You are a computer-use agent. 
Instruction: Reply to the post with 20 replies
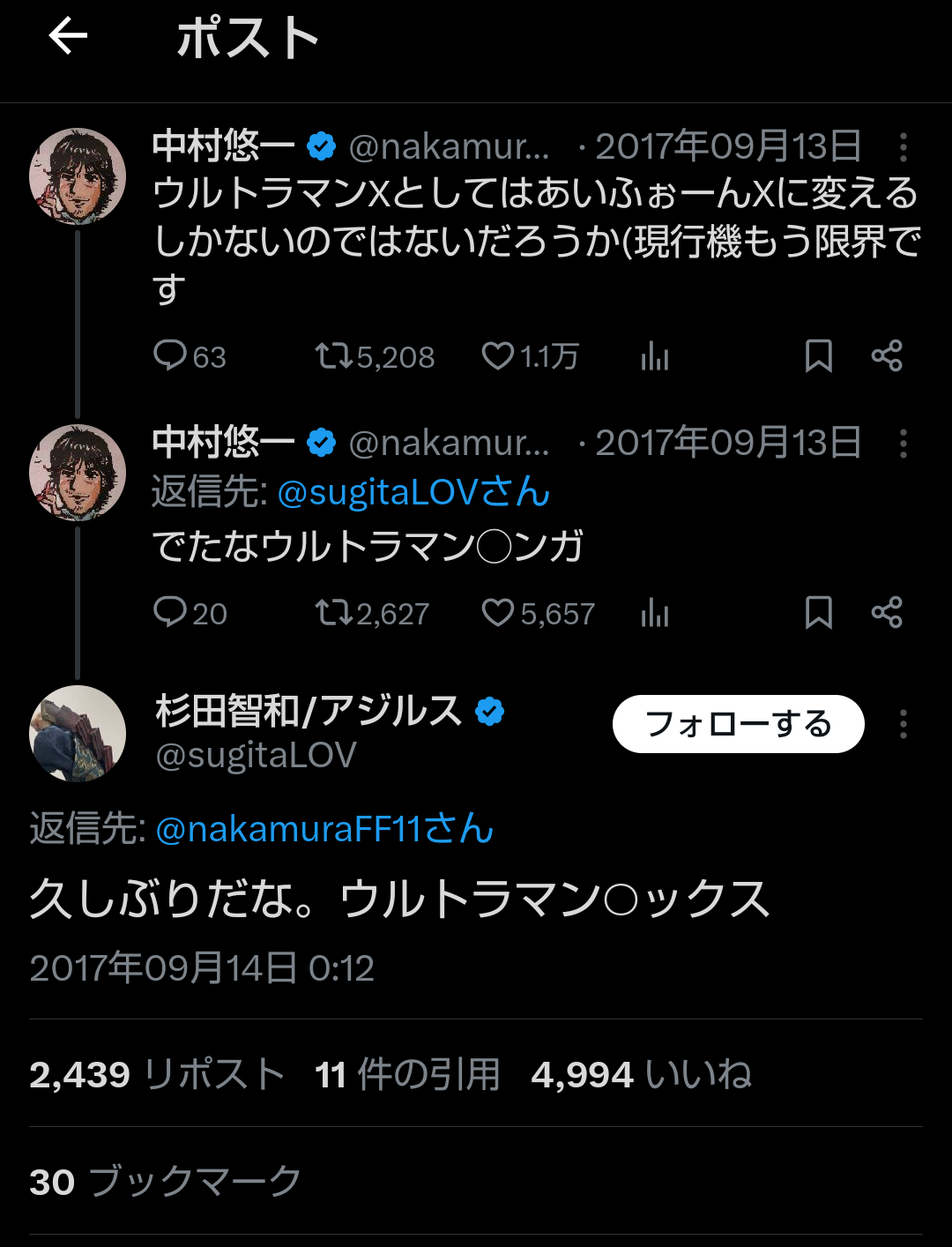(169, 612)
